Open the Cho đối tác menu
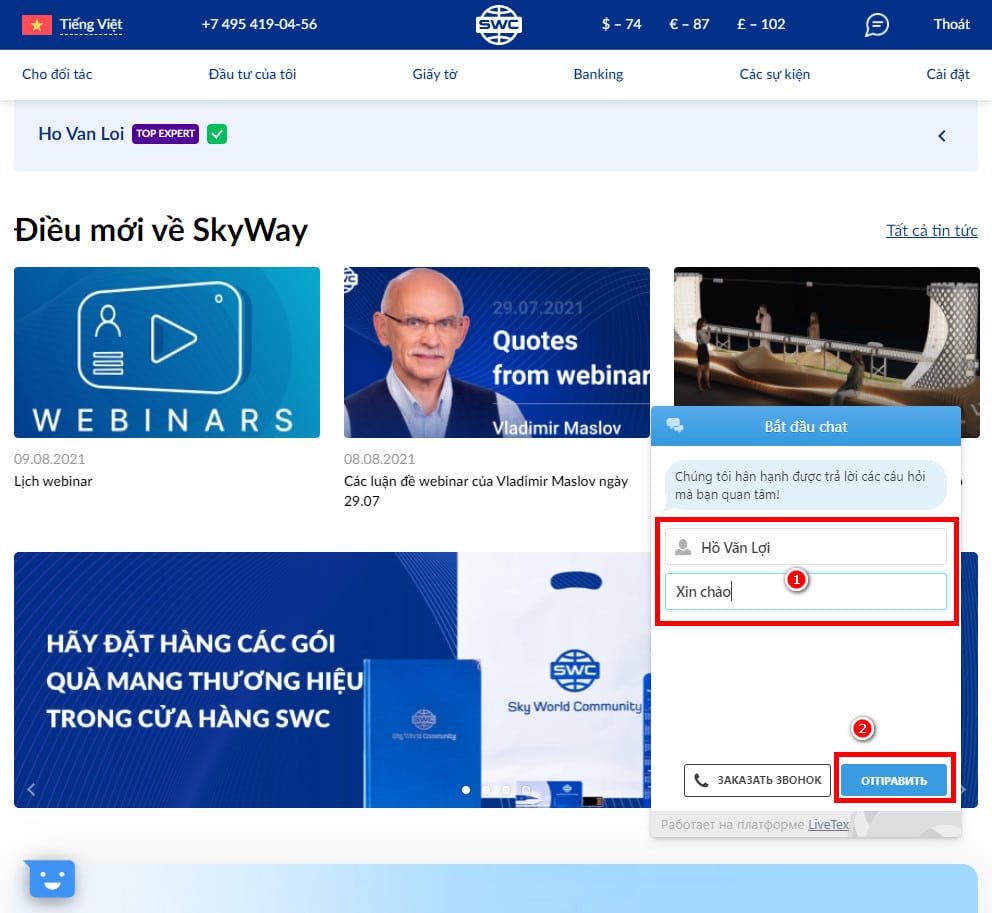The image size is (992, 913). click(x=57, y=75)
